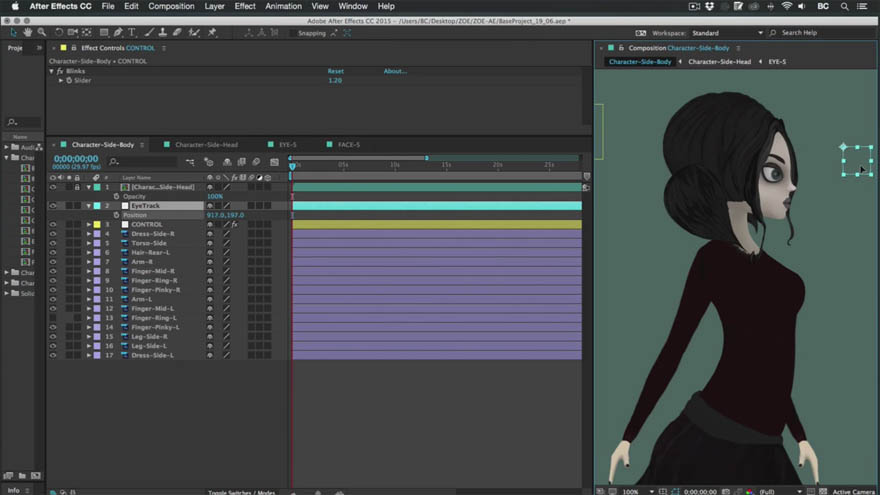This screenshot has width=880, height=495.
Task: Select the Eraser tool
Action: click(177, 33)
